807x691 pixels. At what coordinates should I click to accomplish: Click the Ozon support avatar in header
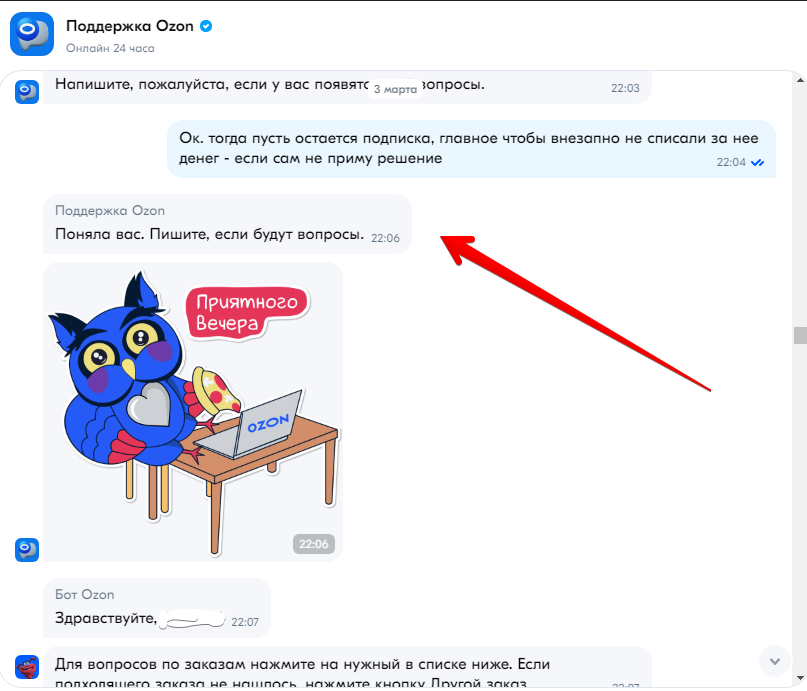32,34
